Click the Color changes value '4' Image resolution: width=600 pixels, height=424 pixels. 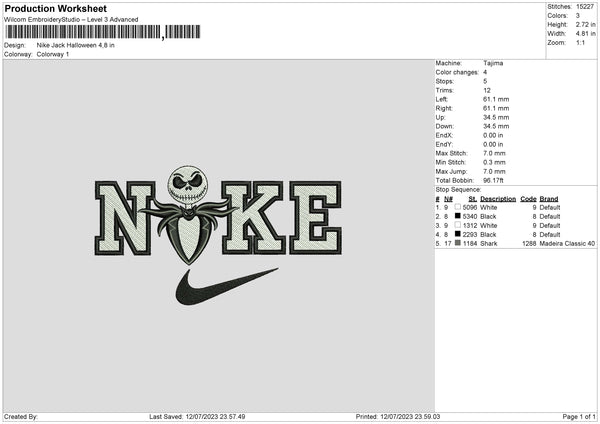[485, 72]
